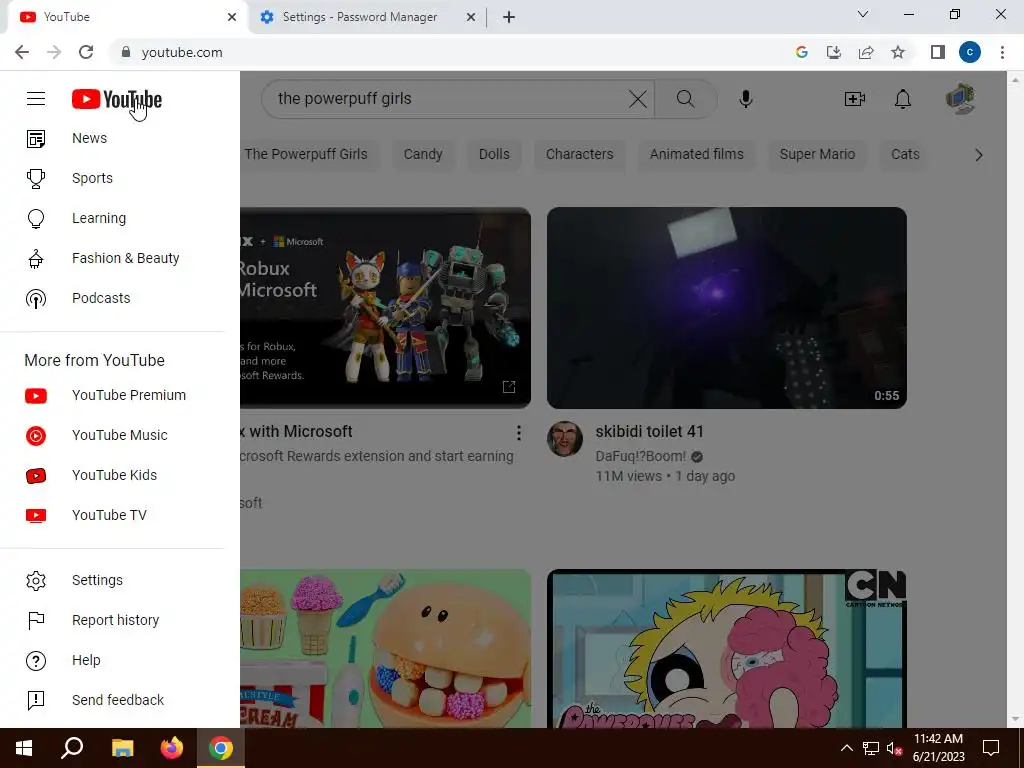Show more filter chips with right arrow
The width and height of the screenshot is (1024, 768).
[x=978, y=155]
